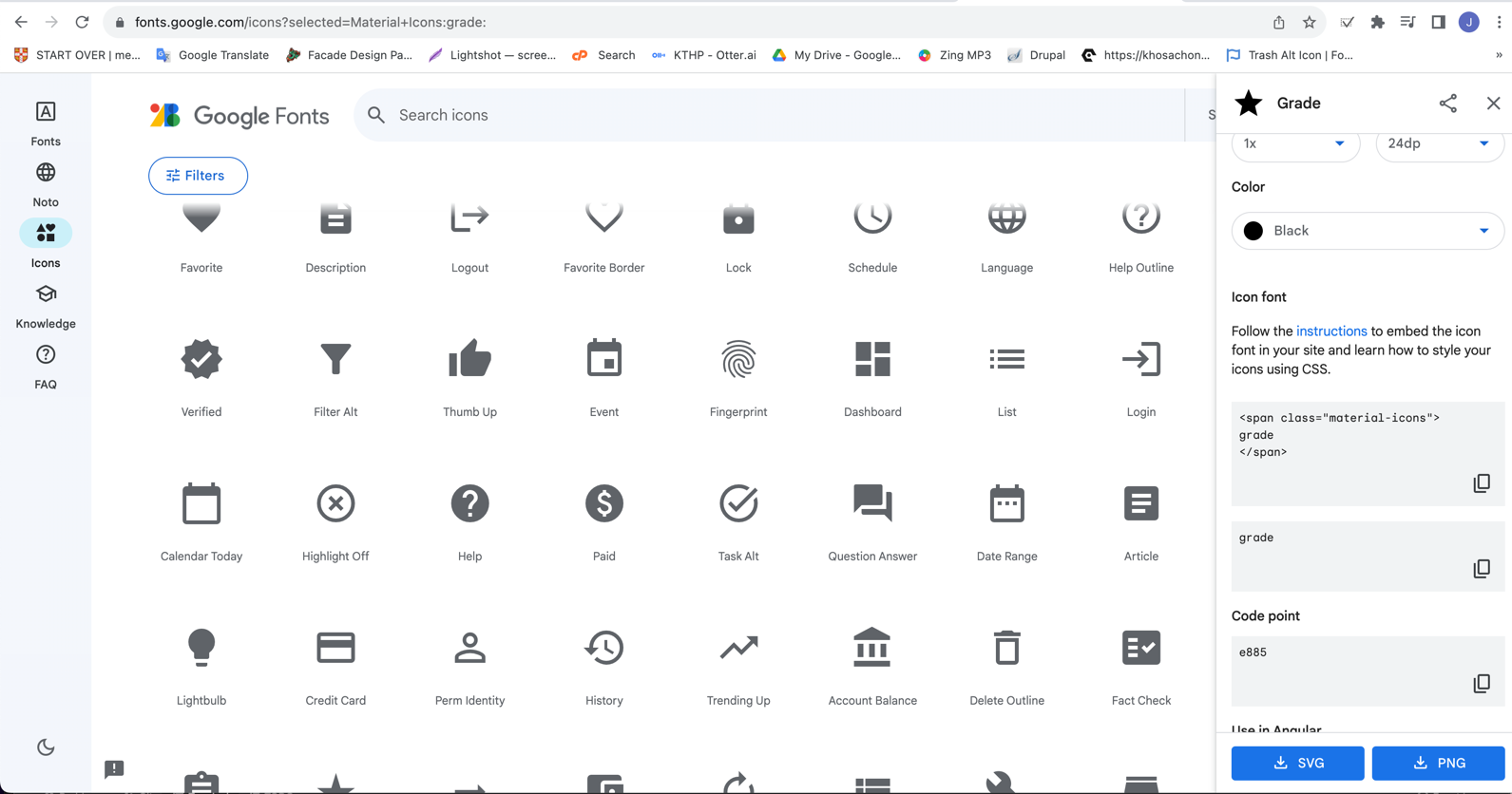This screenshot has width=1512, height=794.
Task: Pick the Lightbulb icon
Action: click(201, 649)
